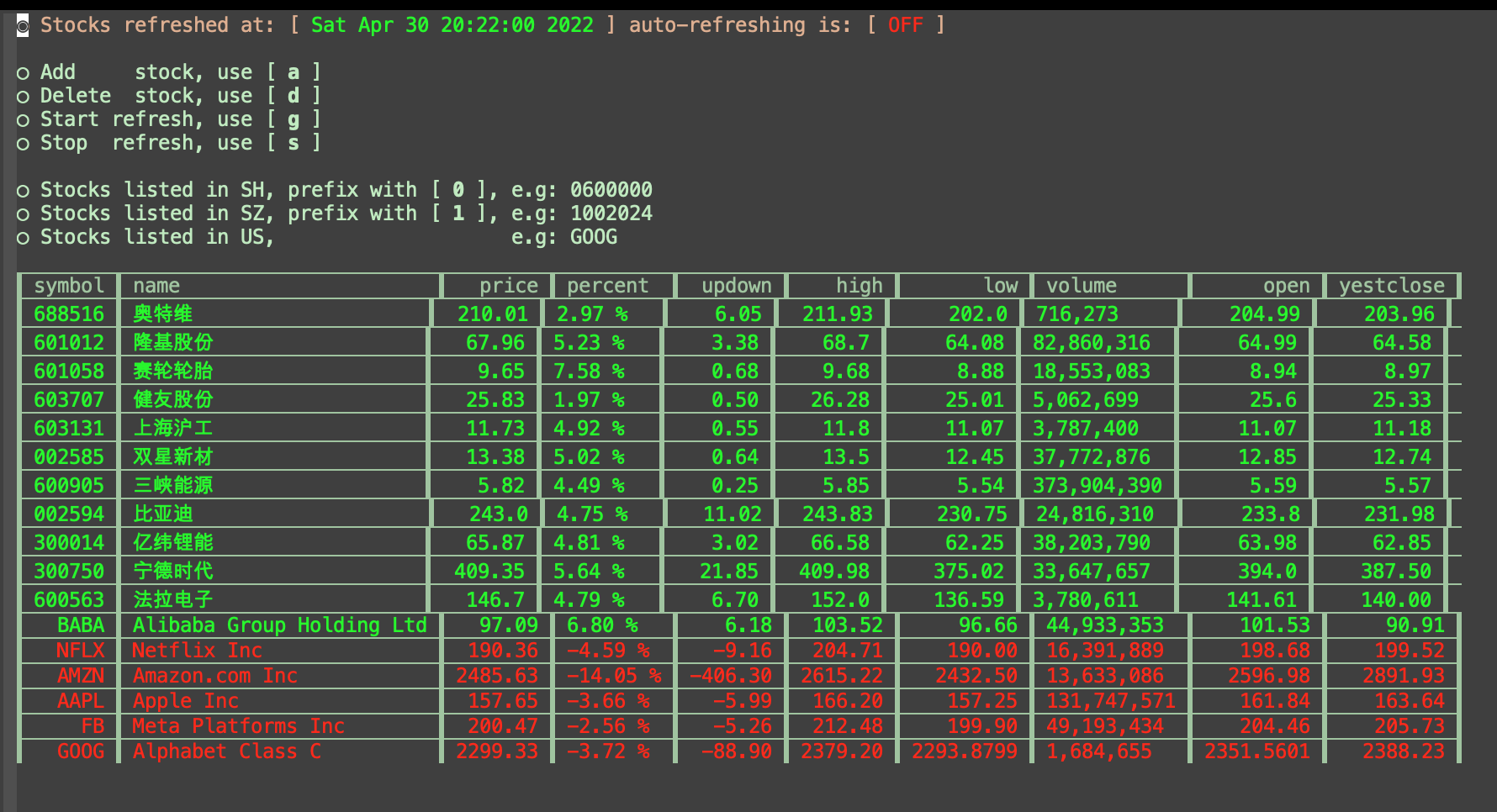Screen dimensions: 1497x812
Task: Click the 'a' key hint for Add stock
Action: [x=294, y=72]
